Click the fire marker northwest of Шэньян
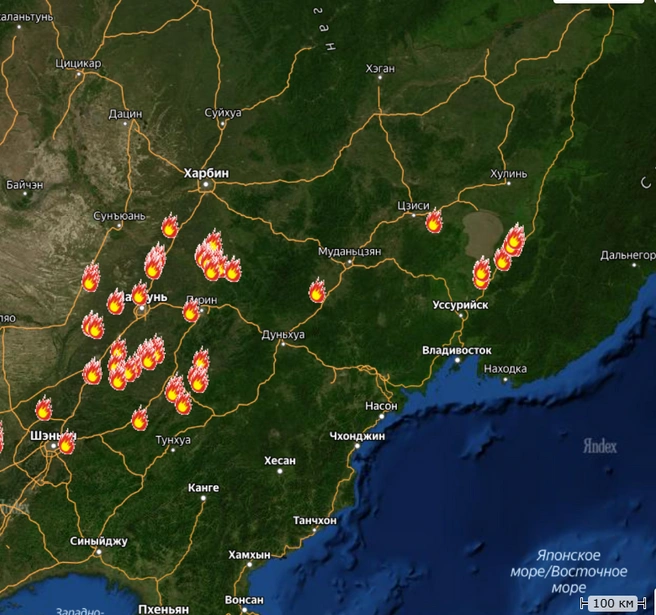The image size is (656, 615). (44, 408)
